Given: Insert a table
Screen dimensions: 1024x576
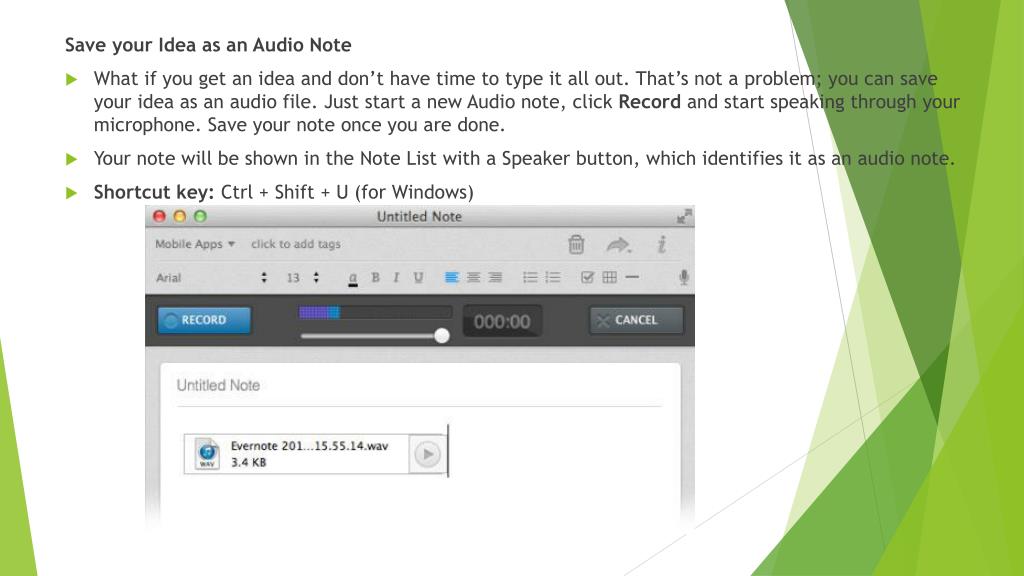Looking at the screenshot, I should coord(609,278).
